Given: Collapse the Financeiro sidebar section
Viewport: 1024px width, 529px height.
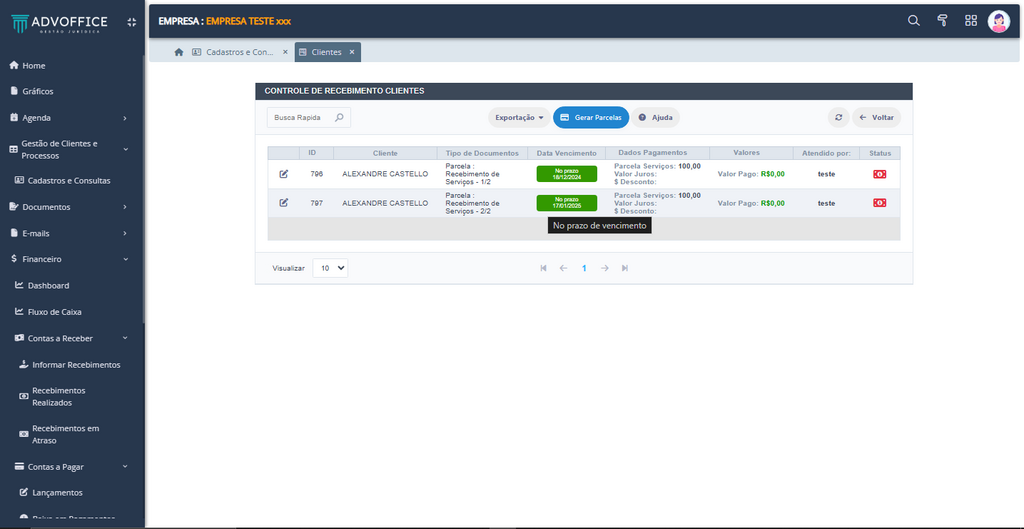Looking at the screenshot, I should click(x=70, y=259).
